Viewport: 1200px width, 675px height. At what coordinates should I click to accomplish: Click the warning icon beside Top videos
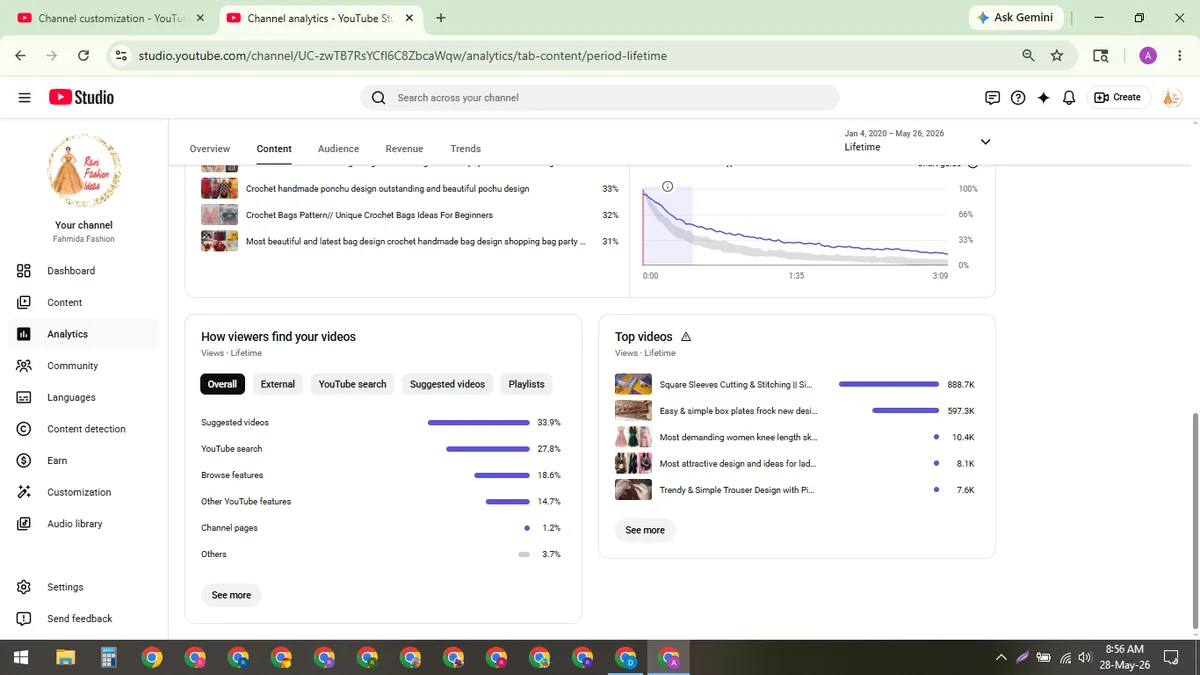686,337
